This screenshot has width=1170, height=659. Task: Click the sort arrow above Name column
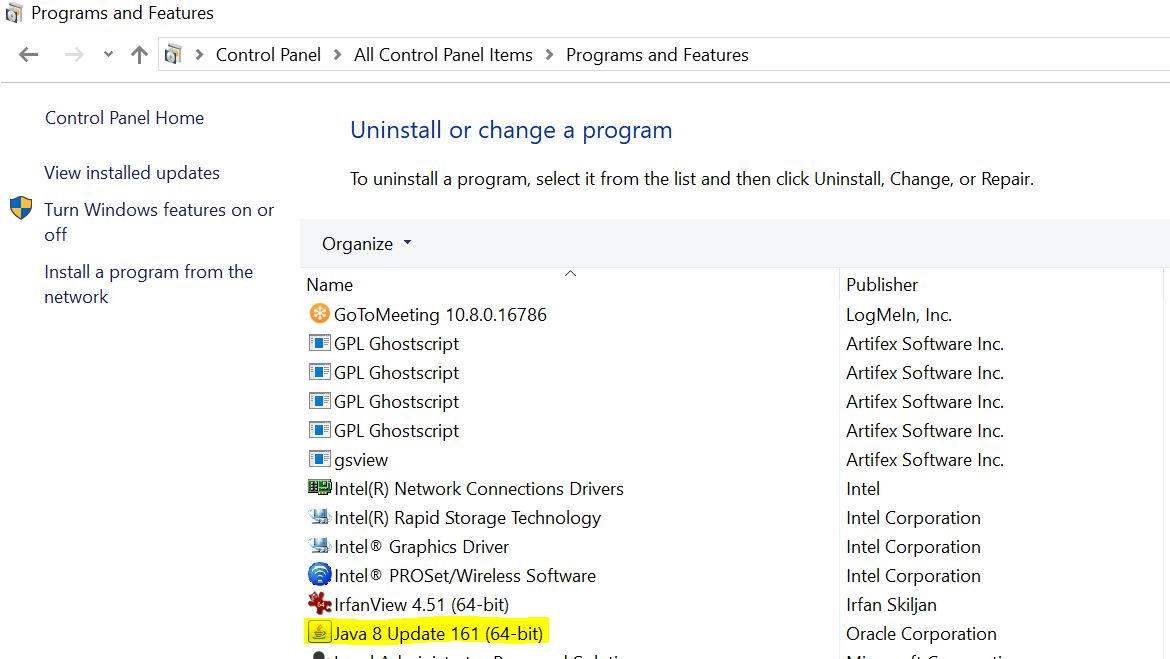570,273
